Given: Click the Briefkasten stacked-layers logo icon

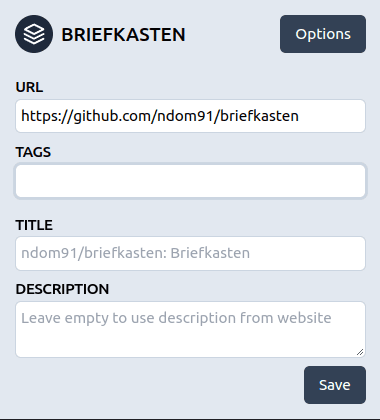Looking at the screenshot, I should 34,34.
